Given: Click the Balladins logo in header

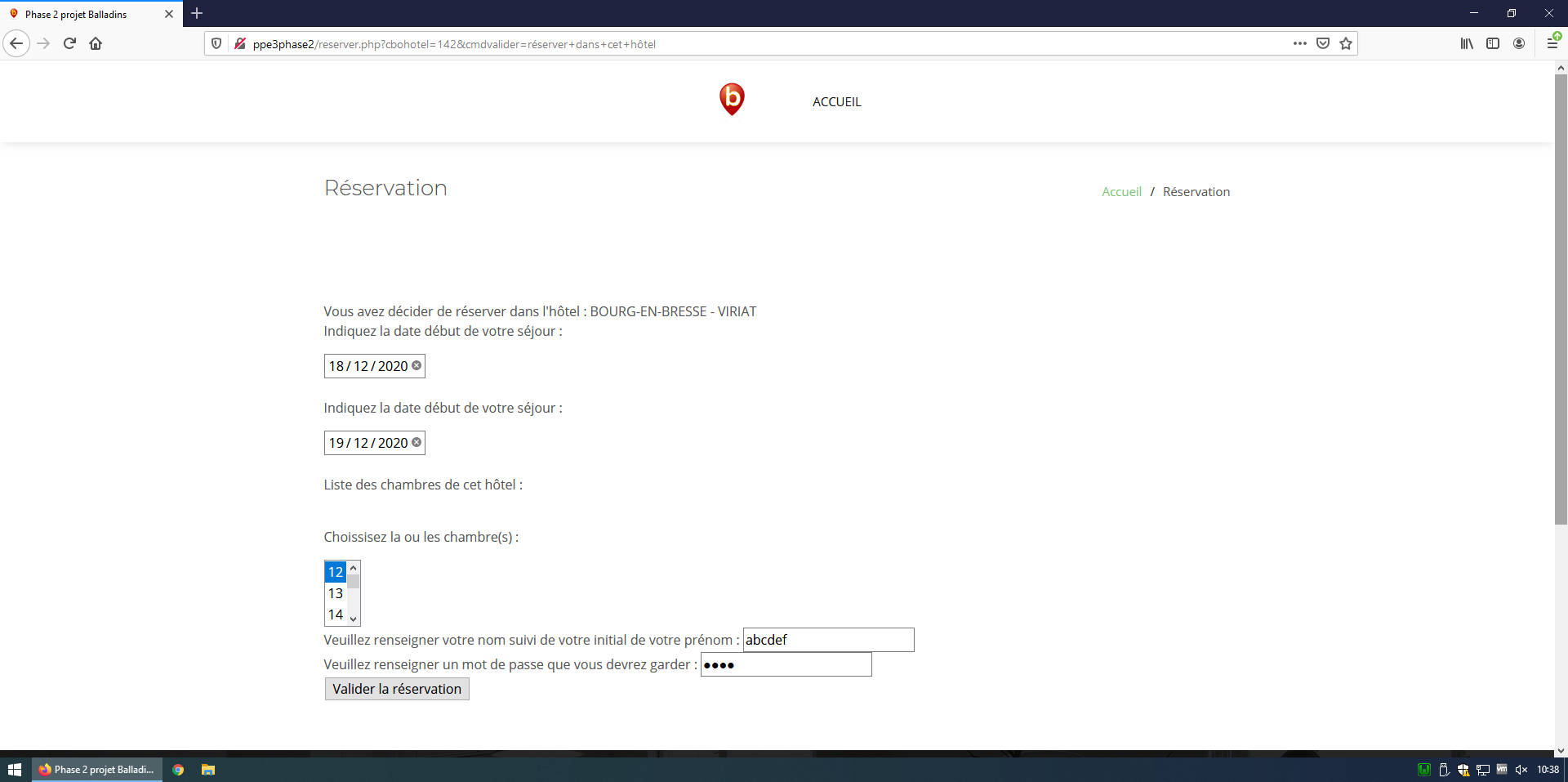Looking at the screenshot, I should [x=732, y=99].
